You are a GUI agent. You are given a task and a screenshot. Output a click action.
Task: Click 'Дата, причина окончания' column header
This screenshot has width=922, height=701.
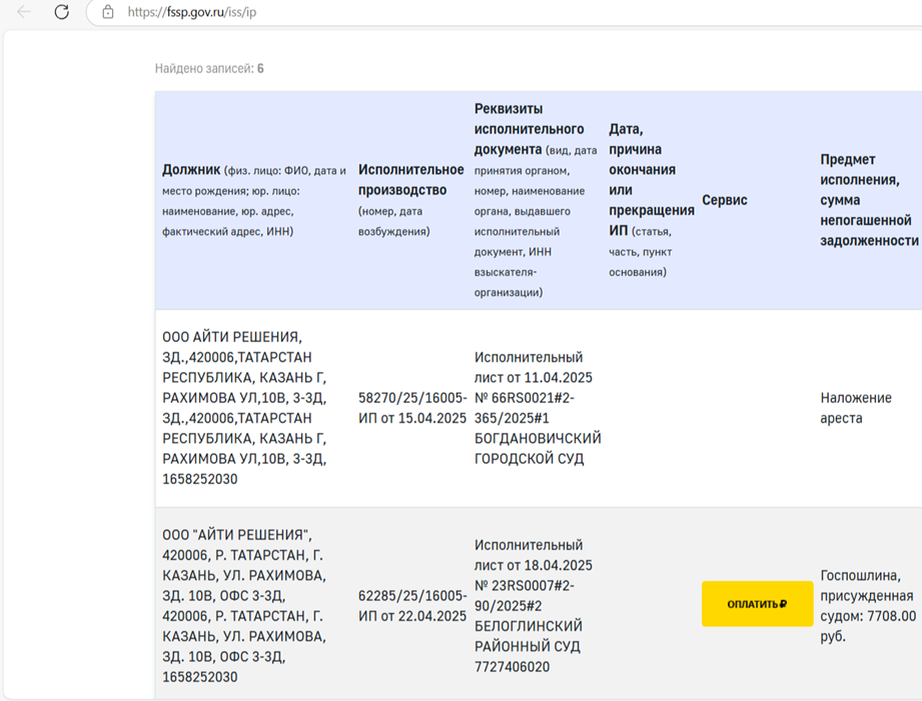652,201
